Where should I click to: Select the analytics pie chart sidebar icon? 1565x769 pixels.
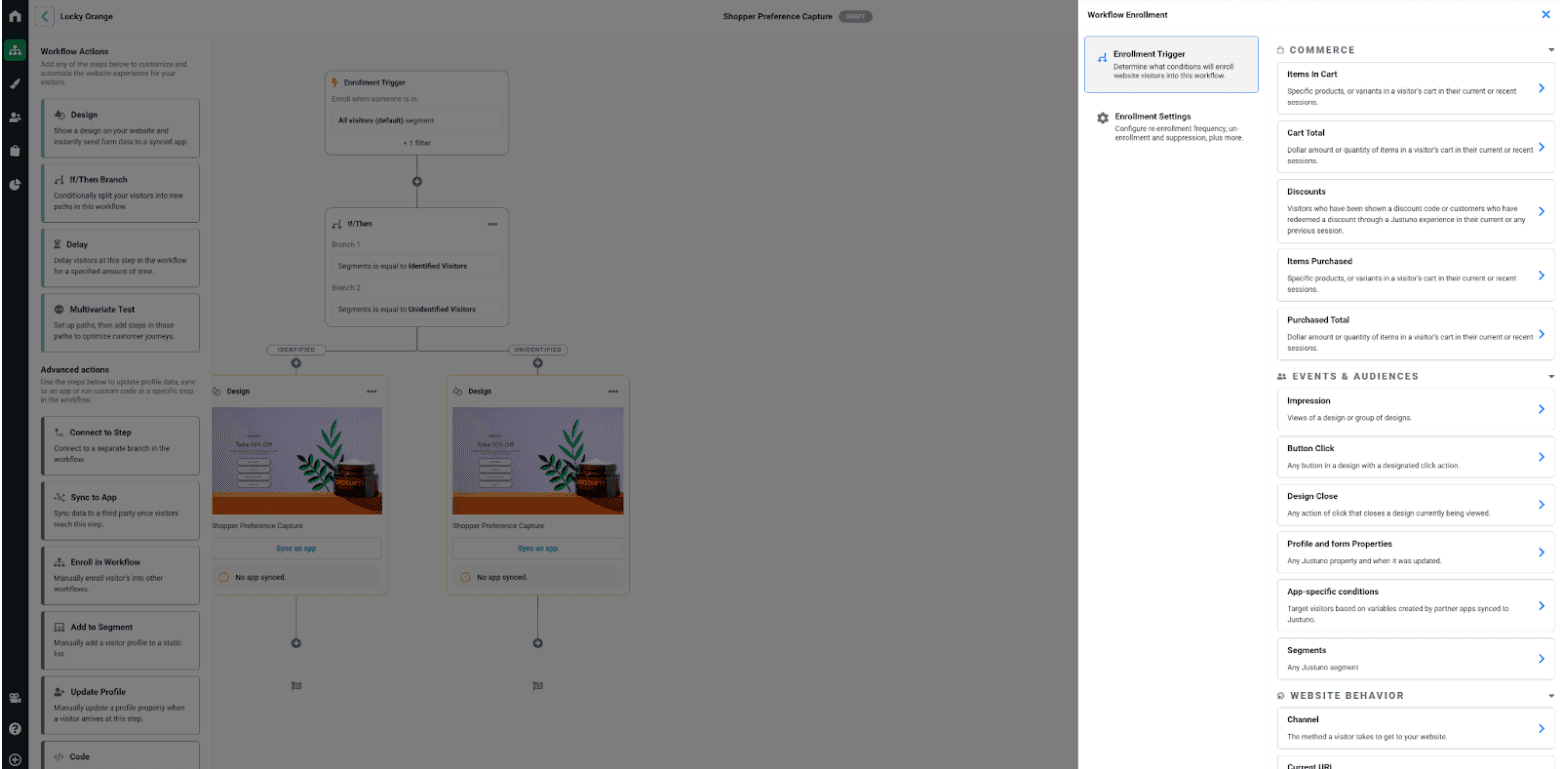tap(14, 184)
